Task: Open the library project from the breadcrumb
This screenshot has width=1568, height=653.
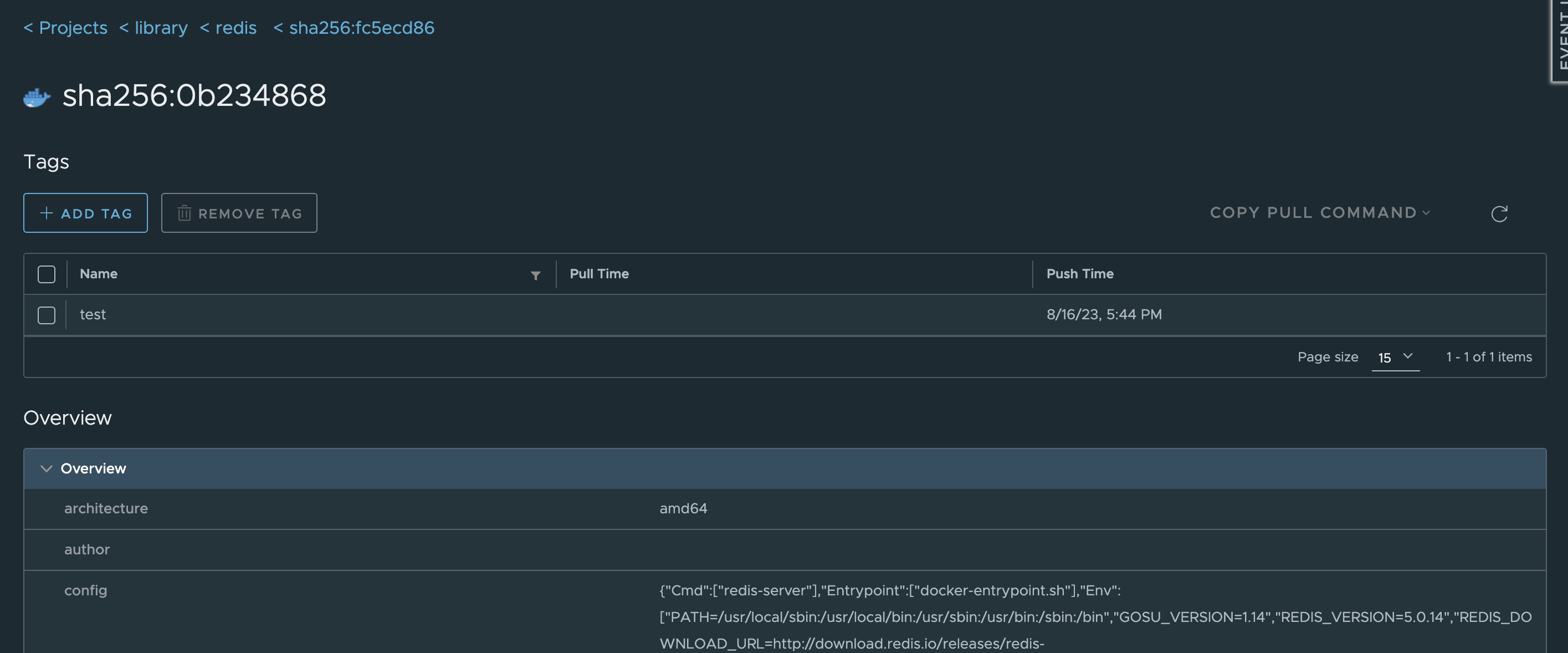Action: coord(153,27)
